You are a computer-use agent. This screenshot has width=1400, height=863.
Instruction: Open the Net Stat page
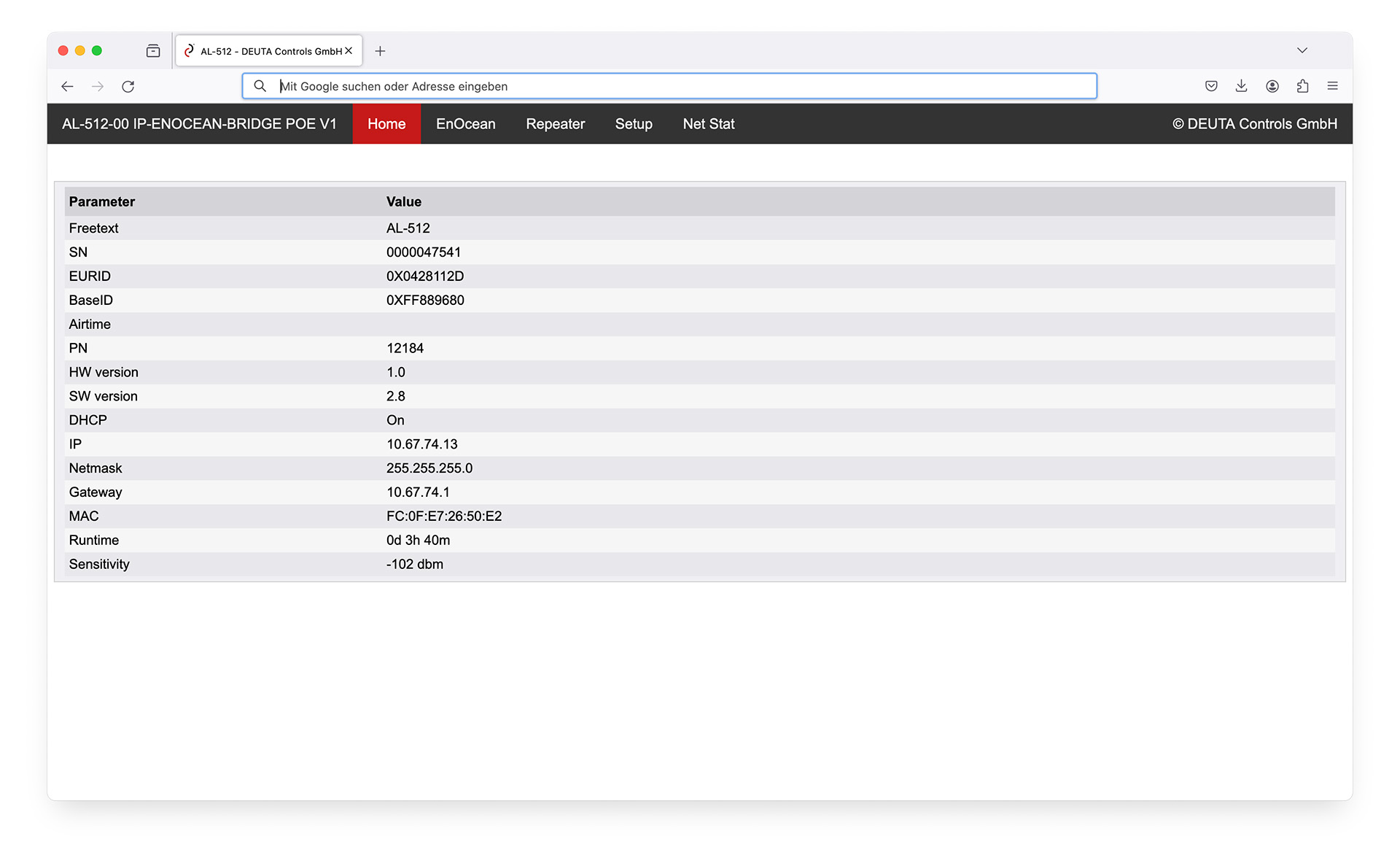point(708,124)
